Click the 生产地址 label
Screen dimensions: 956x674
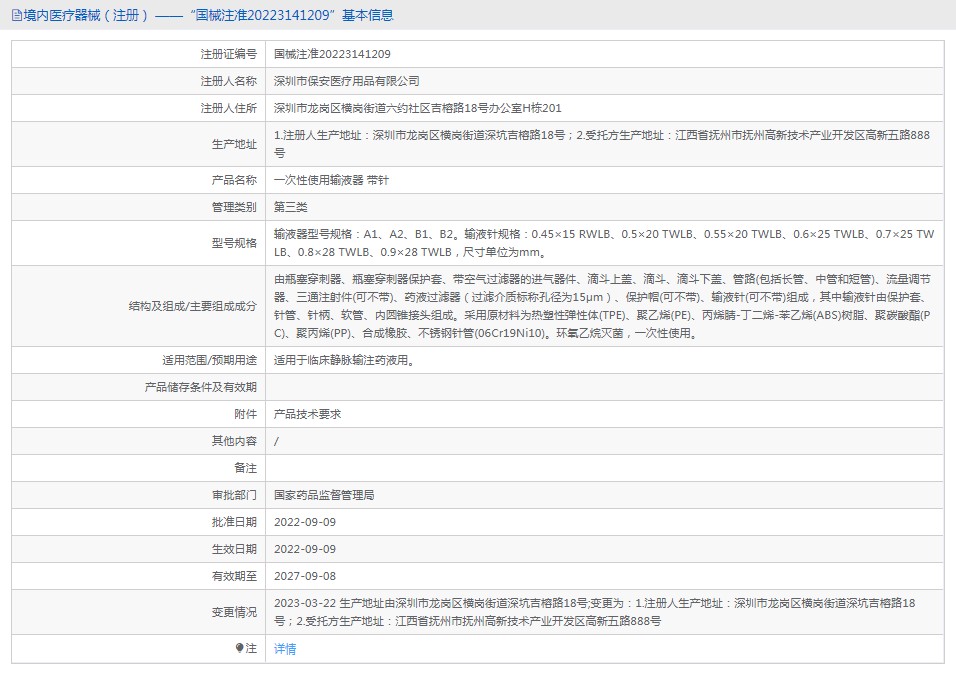tap(234, 144)
